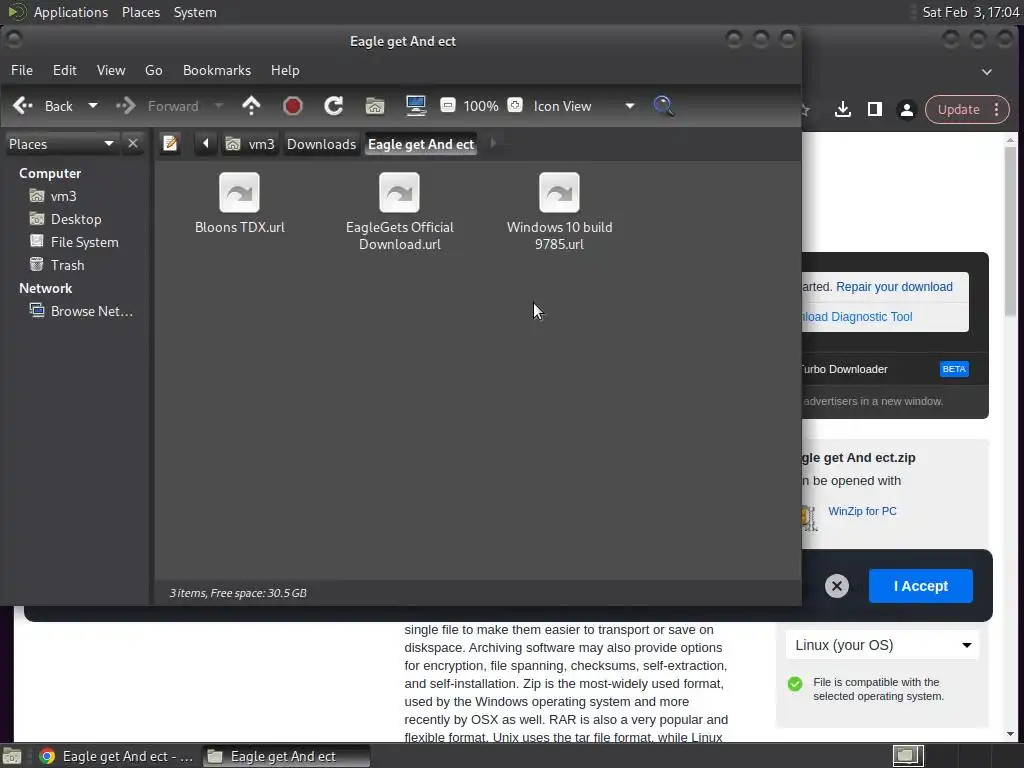
Task: Open the Chrome profile icon
Action: [906, 109]
